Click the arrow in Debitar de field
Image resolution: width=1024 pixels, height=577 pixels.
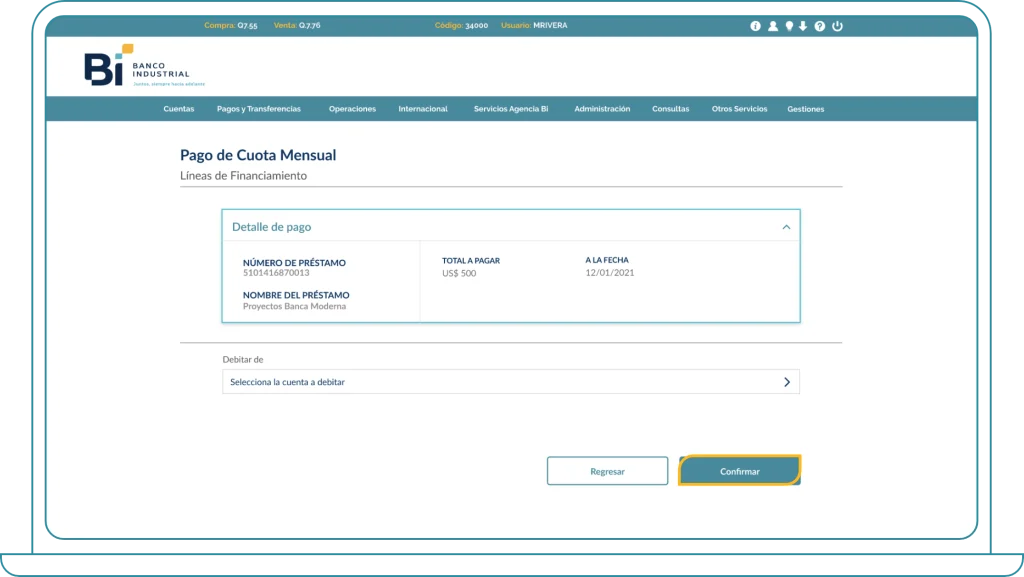pyautogui.click(x=787, y=382)
